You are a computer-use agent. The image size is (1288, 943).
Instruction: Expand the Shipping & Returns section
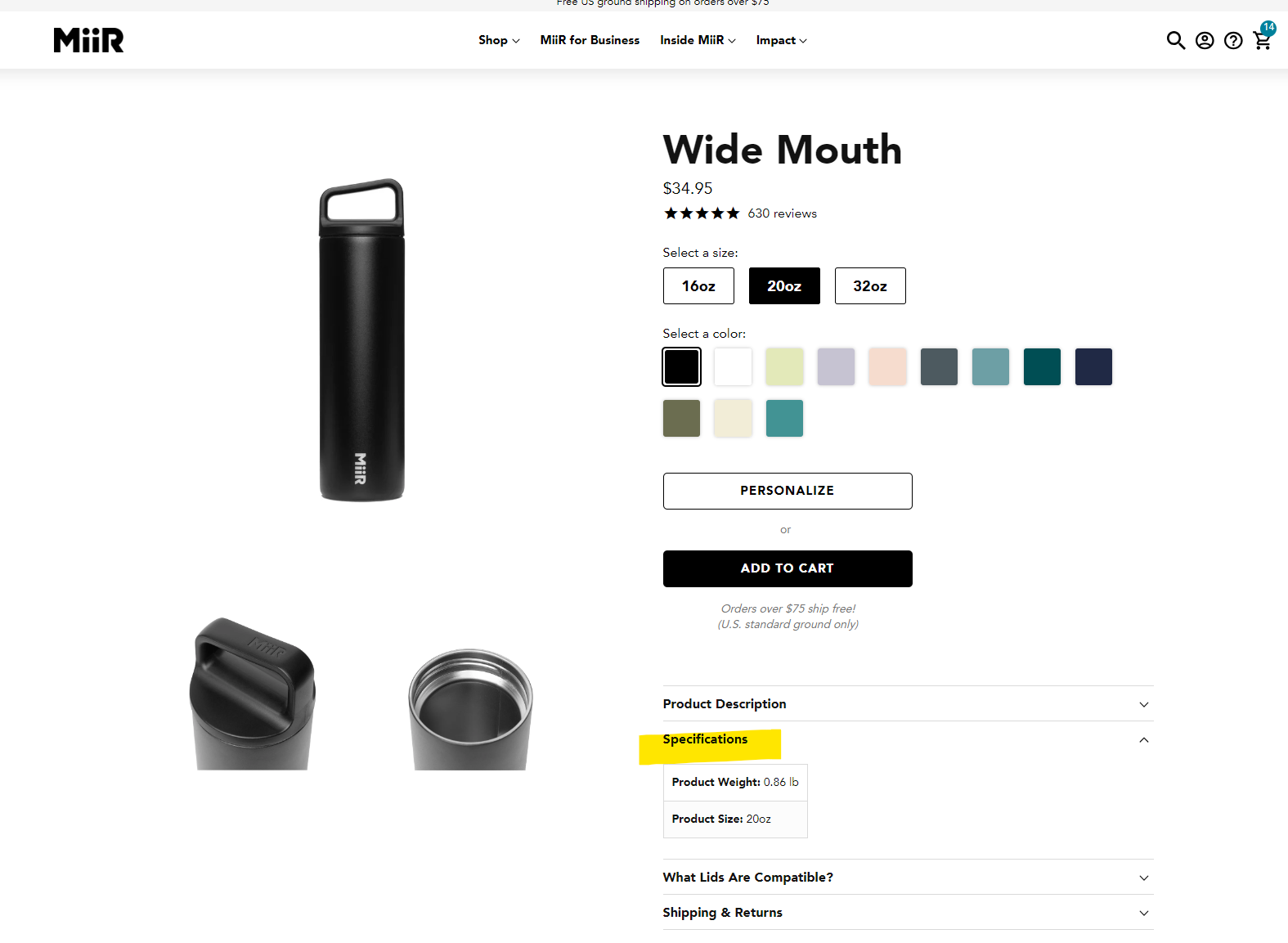click(908, 913)
